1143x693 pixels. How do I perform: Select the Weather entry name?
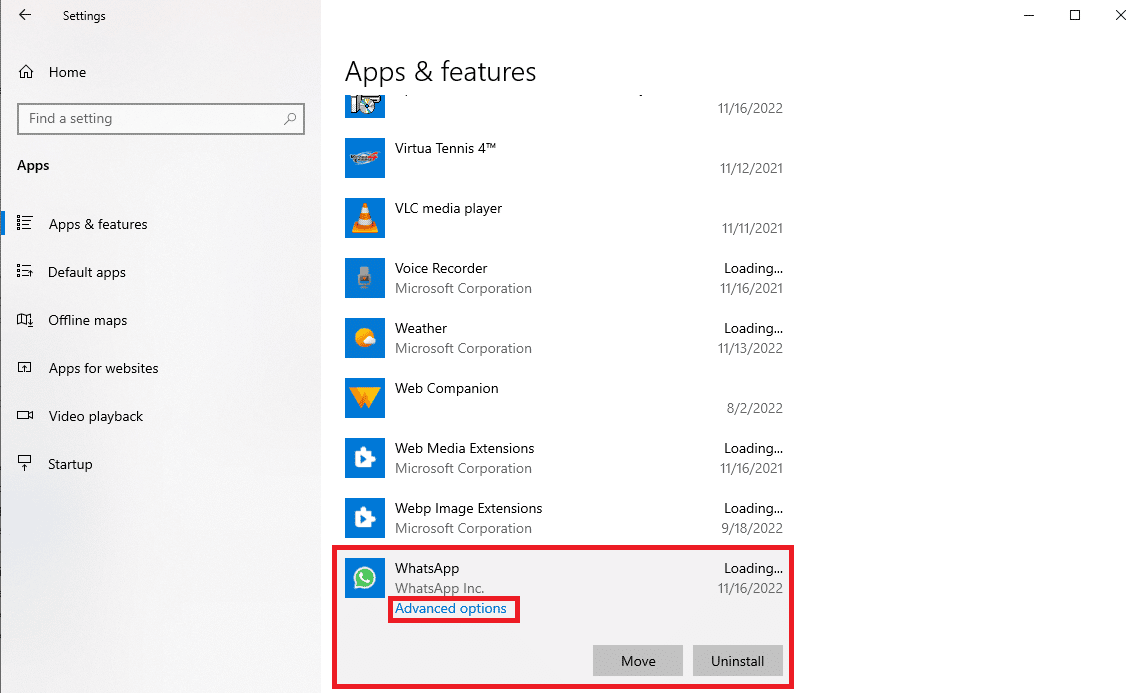[x=421, y=328]
